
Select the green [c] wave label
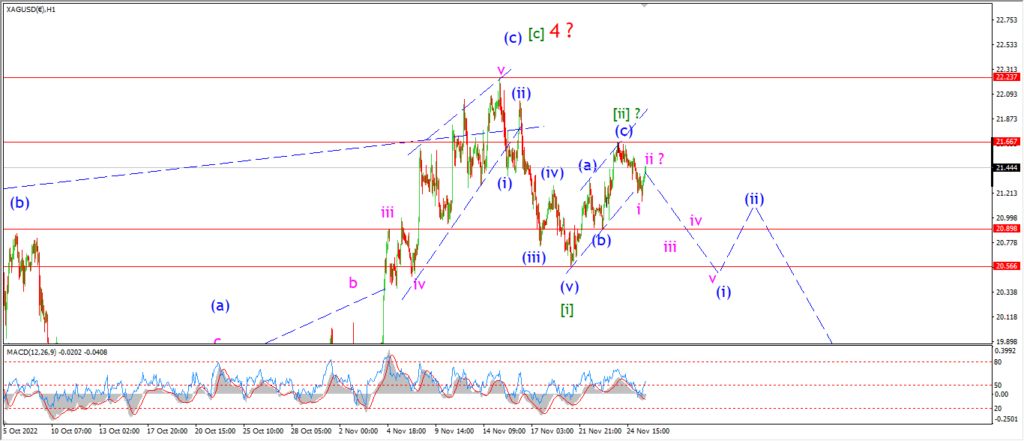pyautogui.click(x=536, y=35)
